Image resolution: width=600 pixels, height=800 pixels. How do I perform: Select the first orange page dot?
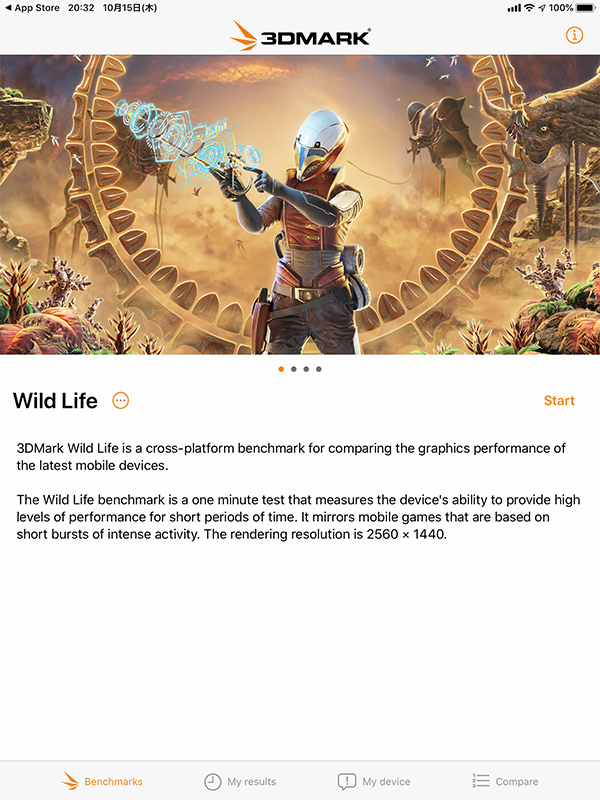pyautogui.click(x=281, y=369)
